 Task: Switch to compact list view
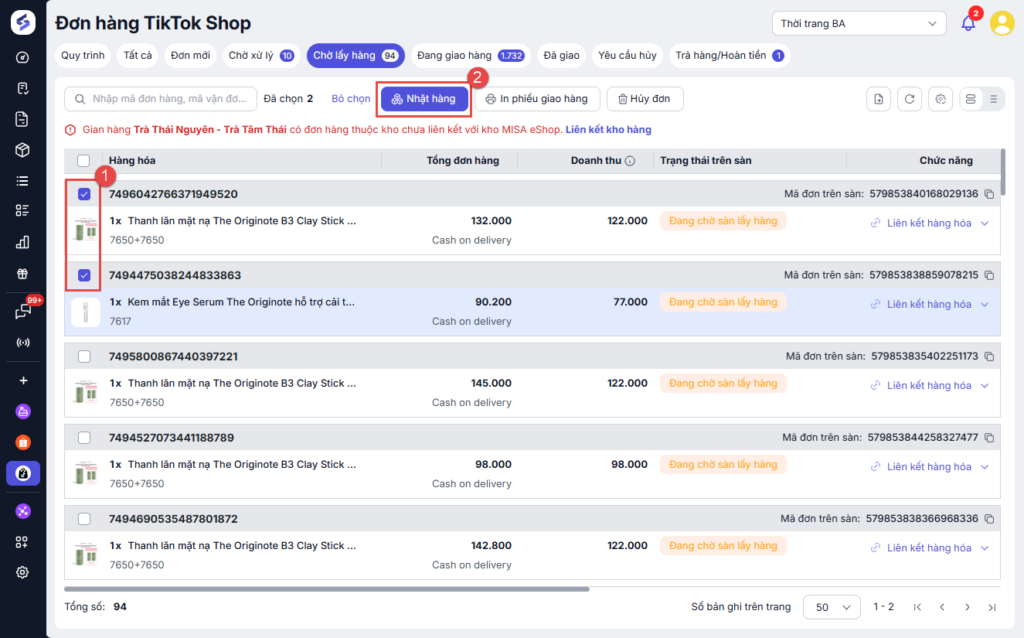993,98
